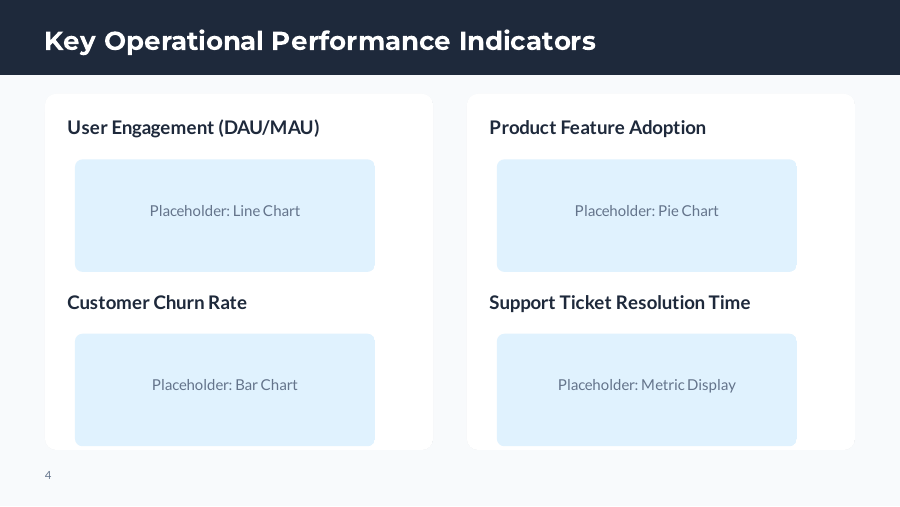Click the dark header bar right of the title
The image size is (900, 507).
pos(750,40)
